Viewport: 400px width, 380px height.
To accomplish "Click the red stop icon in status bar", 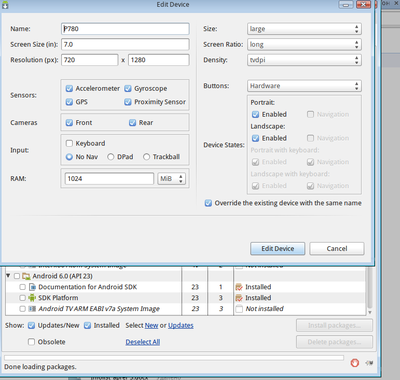I will 355,363.
